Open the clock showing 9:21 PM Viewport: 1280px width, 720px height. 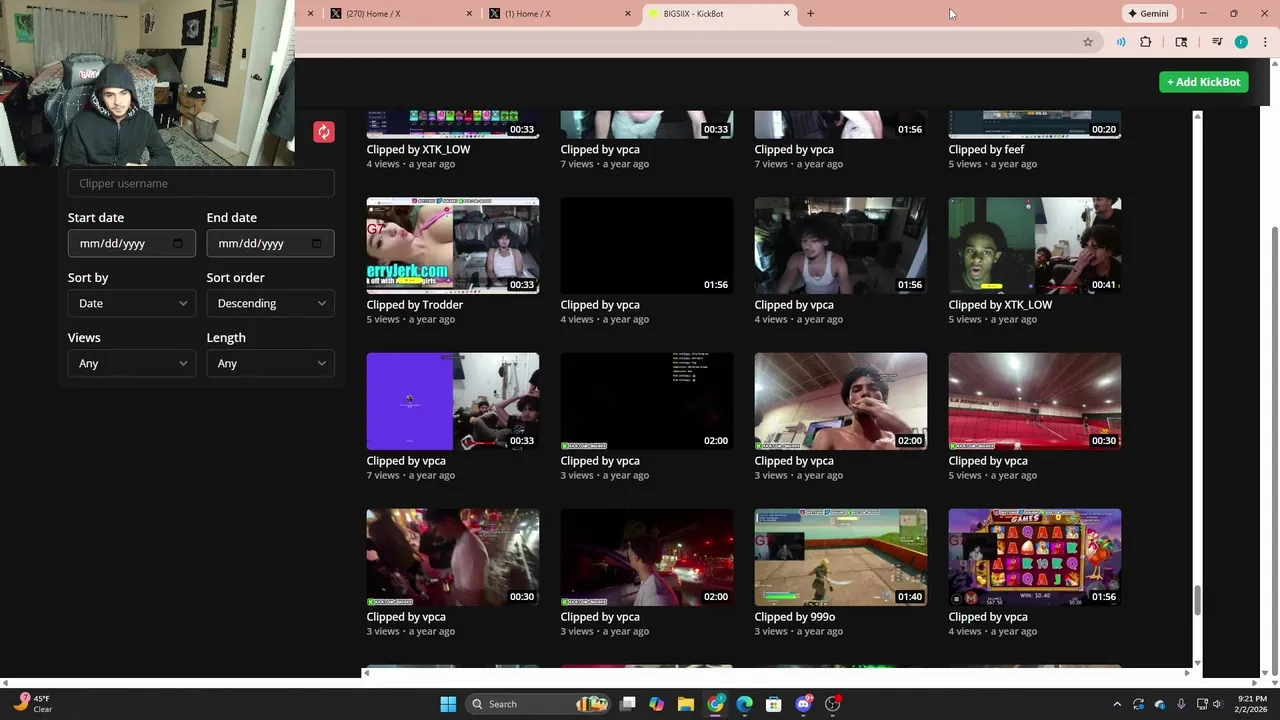click(x=1251, y=704)
